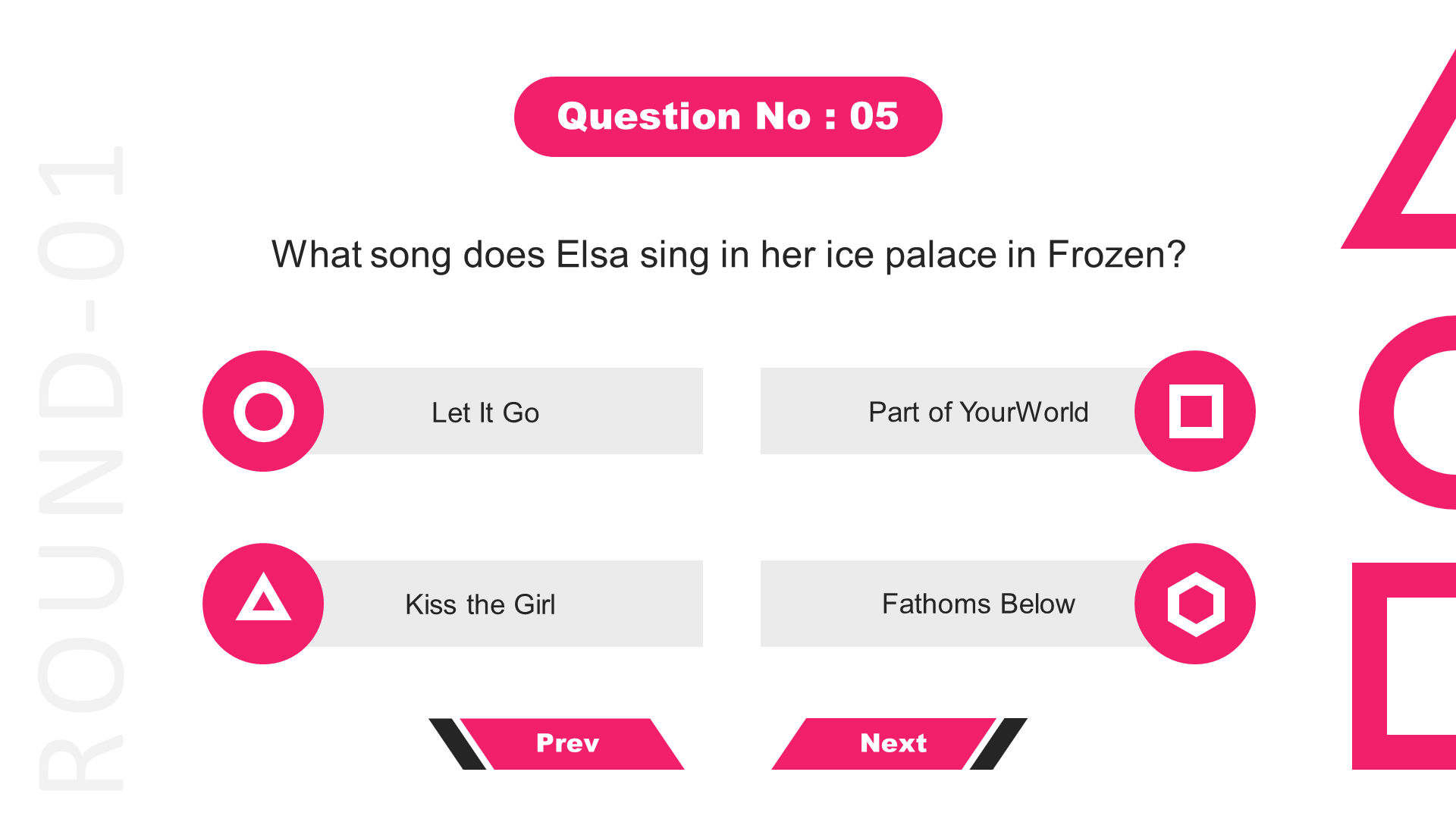Click the circle icon beside Let It Go

coord(263,411)
